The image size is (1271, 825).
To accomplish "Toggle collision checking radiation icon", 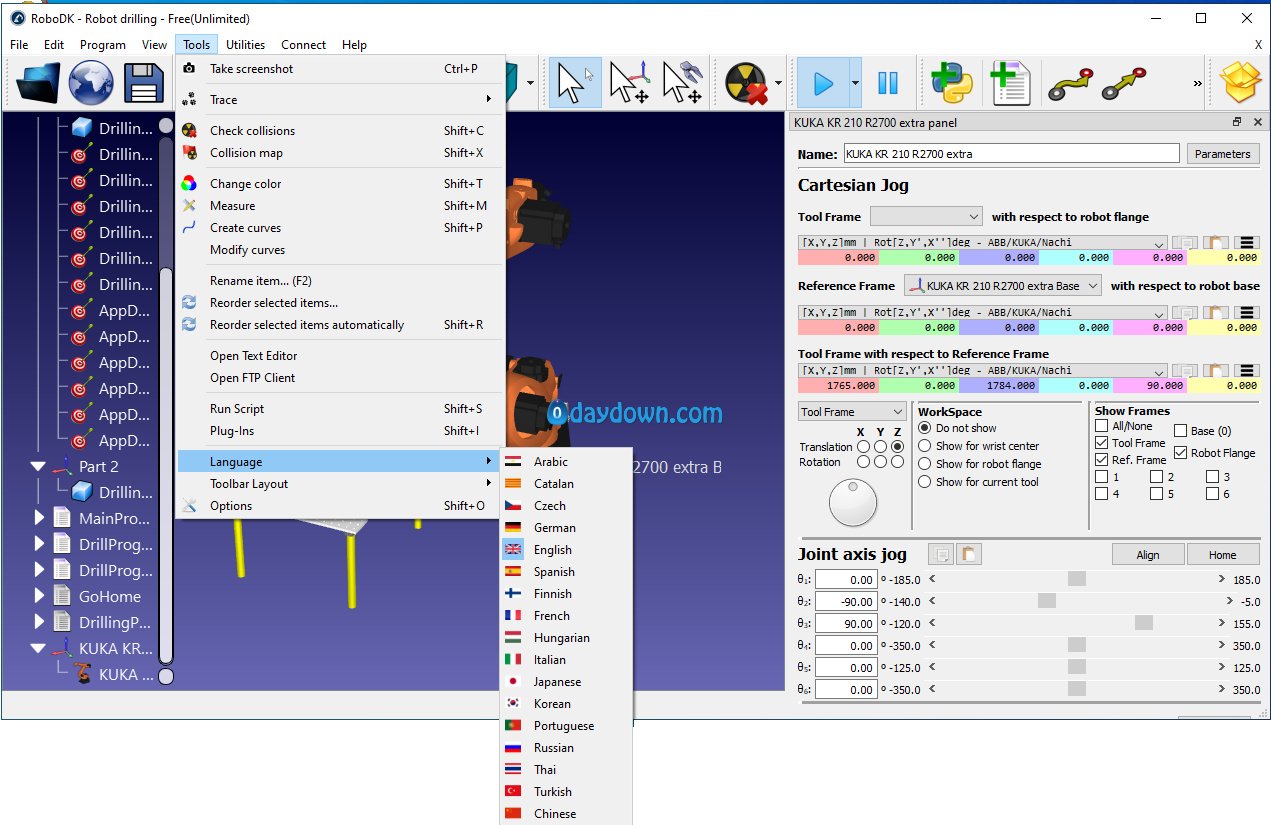I will coord(745,83).
